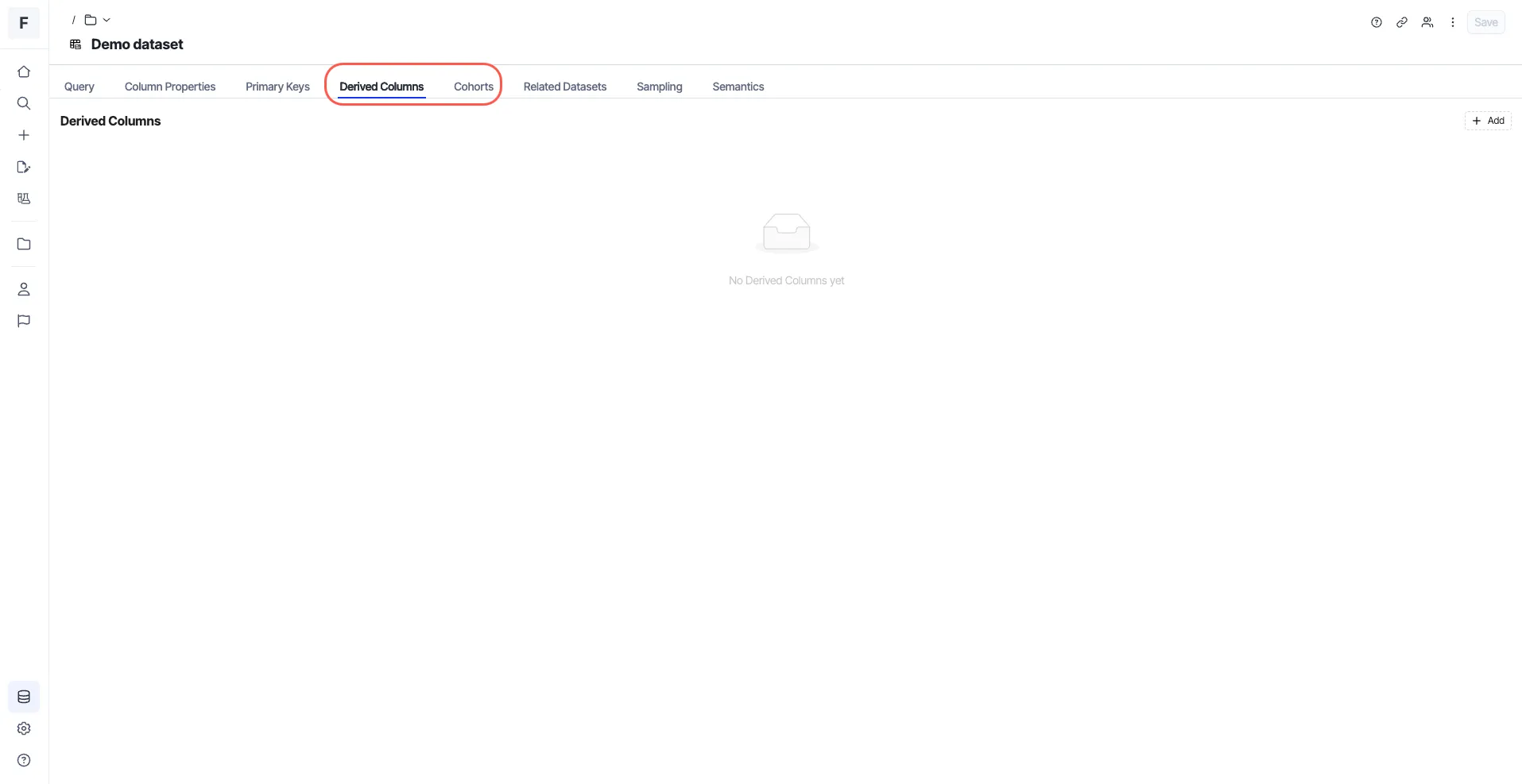
Task: Open the Column Properties tab
Action: click(x=170, y=87)
